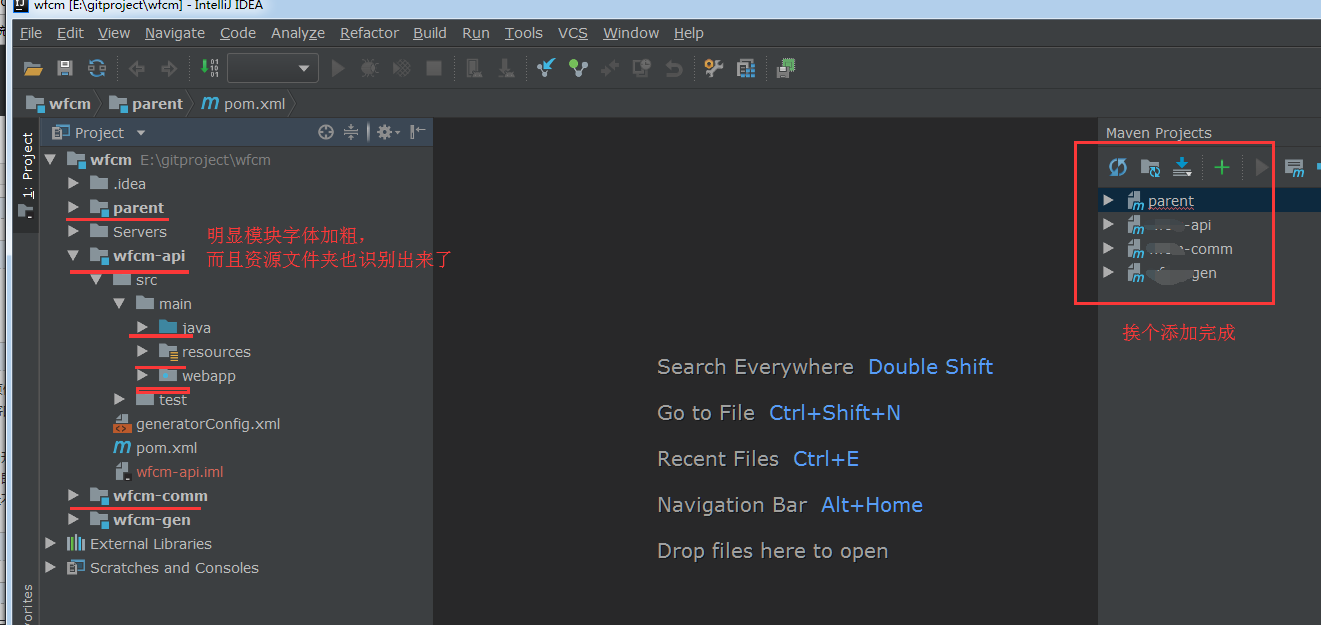Select the wfcm-gen module
This screenshot has height=625, width=1321.
tap(152, 520)
